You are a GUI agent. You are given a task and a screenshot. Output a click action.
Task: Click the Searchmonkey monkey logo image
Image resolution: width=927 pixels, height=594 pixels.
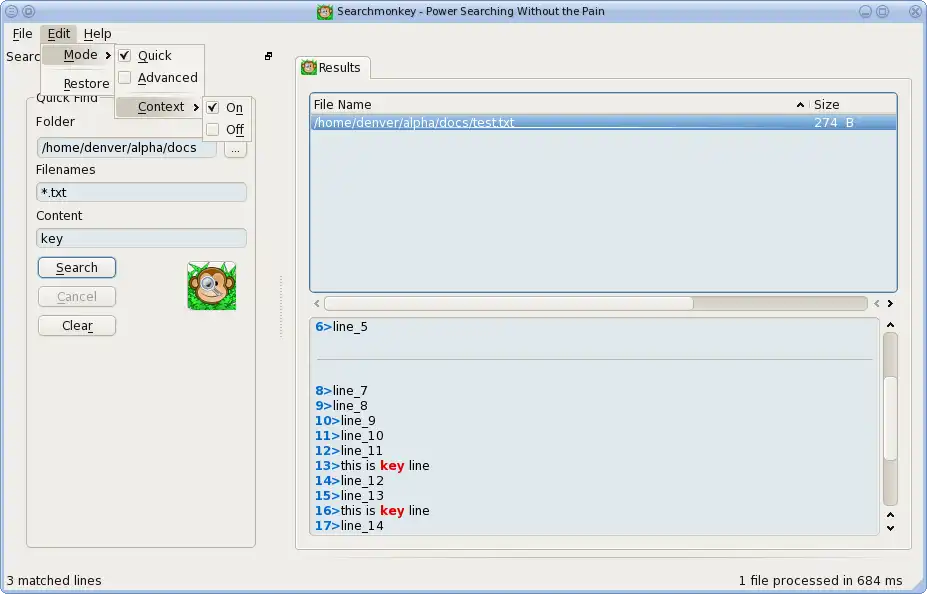pos(212,285)
